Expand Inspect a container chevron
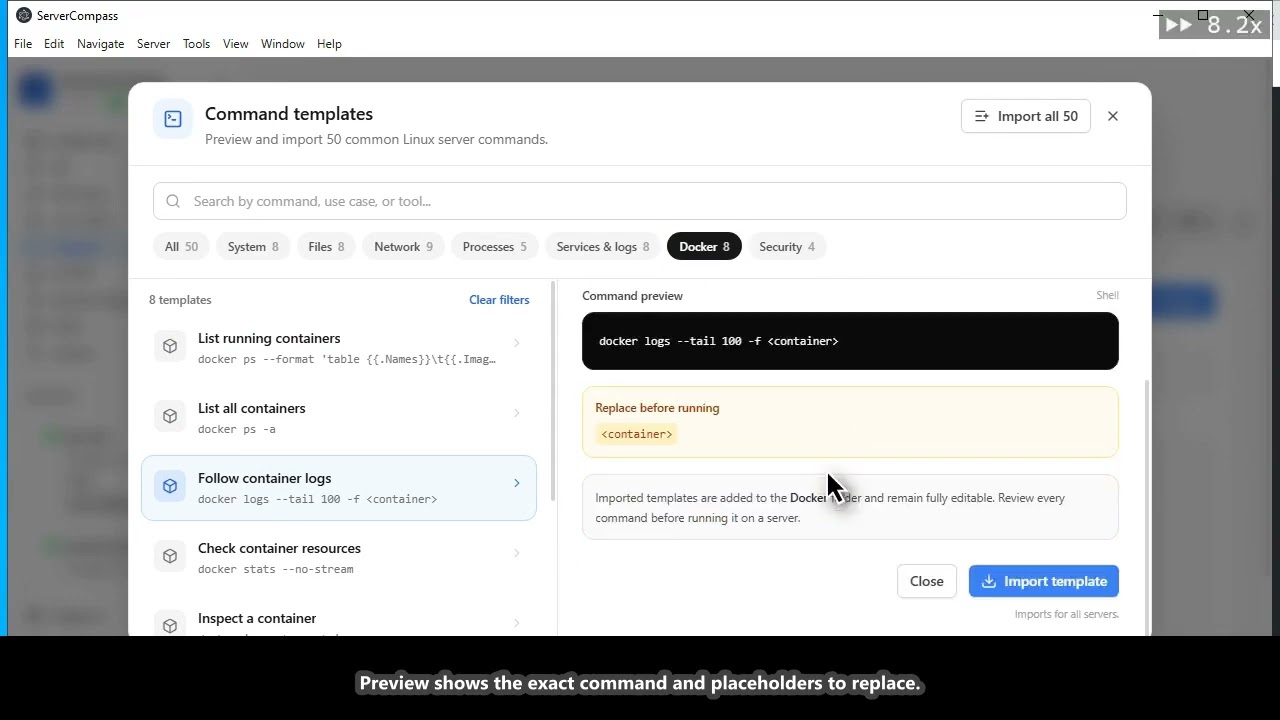 [x=517, y=623]
